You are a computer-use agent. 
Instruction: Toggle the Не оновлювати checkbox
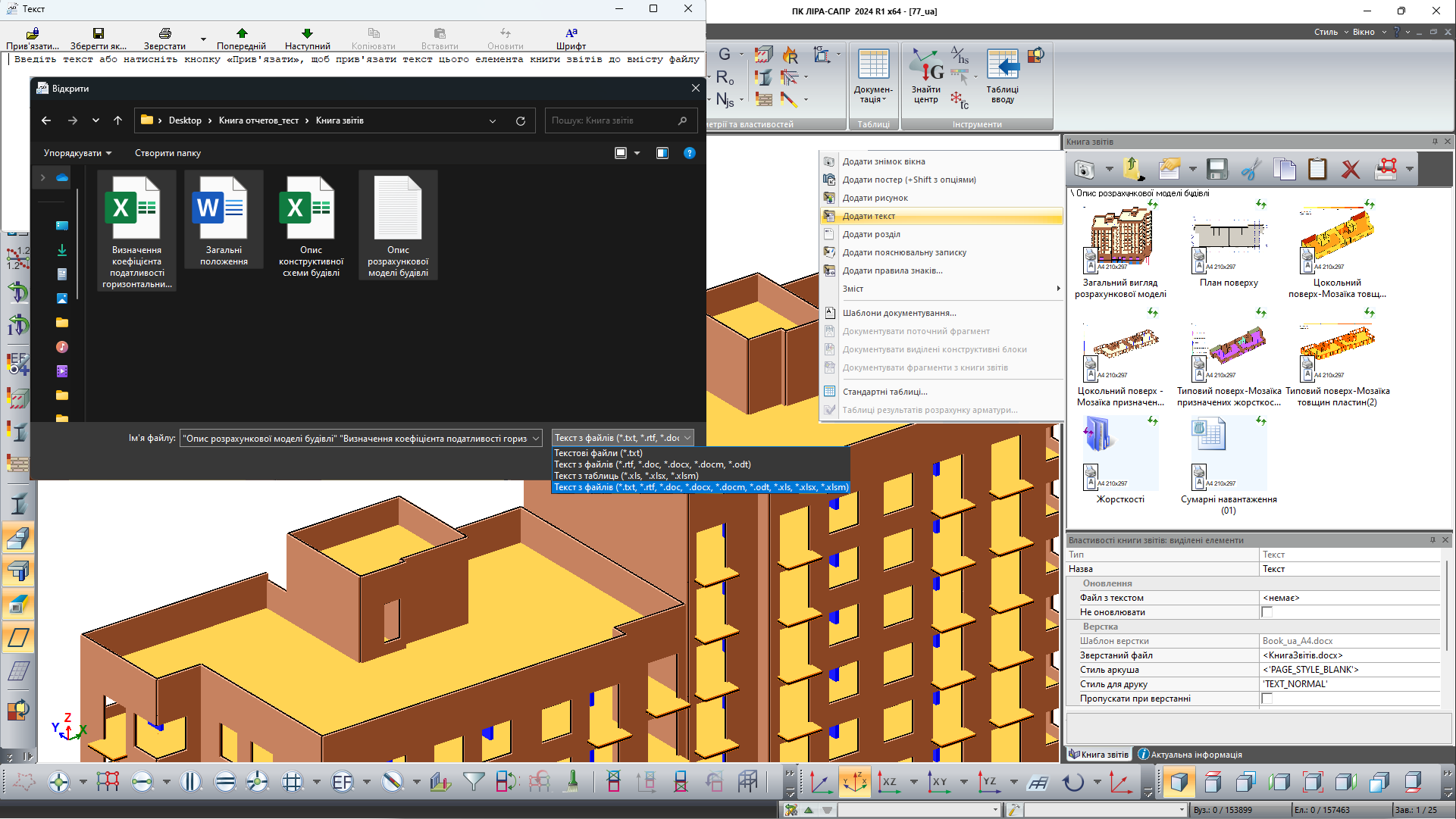pyautogui.click(x=1267, y=612)
